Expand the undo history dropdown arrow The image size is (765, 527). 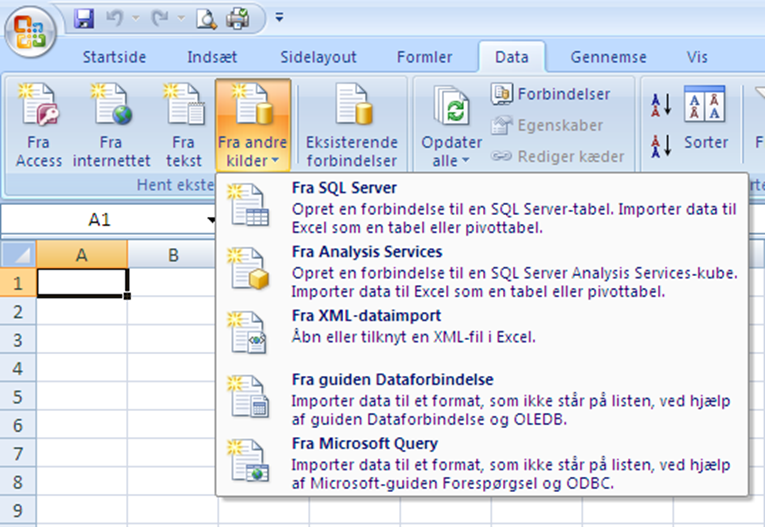[136, 19]
